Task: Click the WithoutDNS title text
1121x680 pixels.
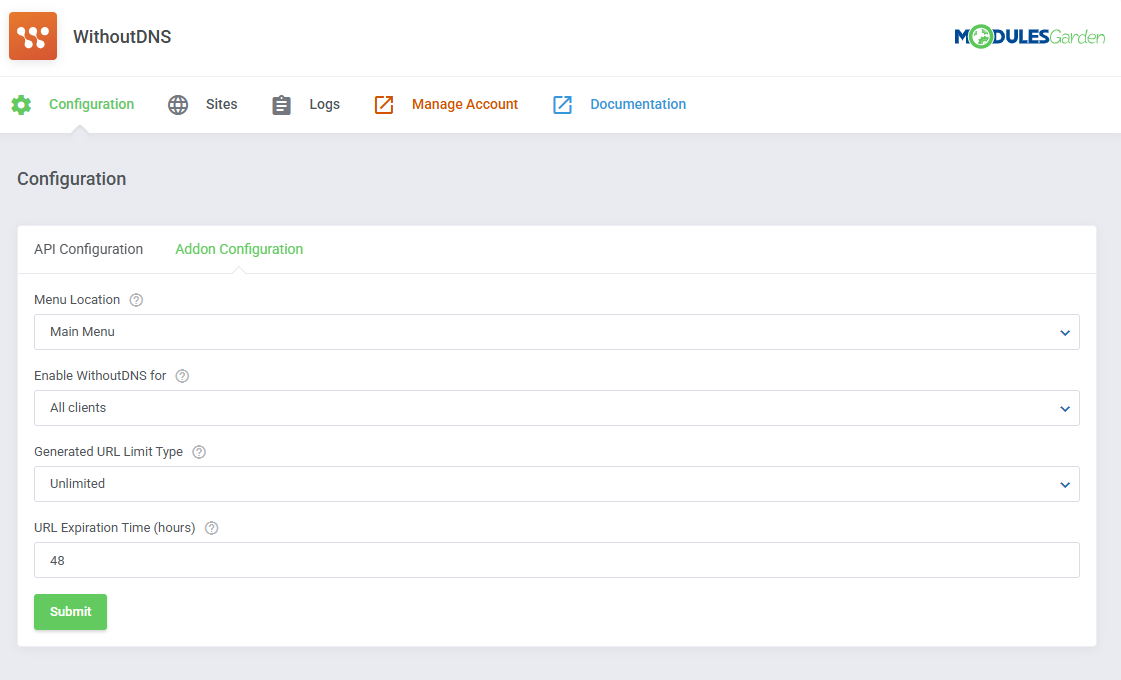Action: pyautogui.click(x=122, y=36)
